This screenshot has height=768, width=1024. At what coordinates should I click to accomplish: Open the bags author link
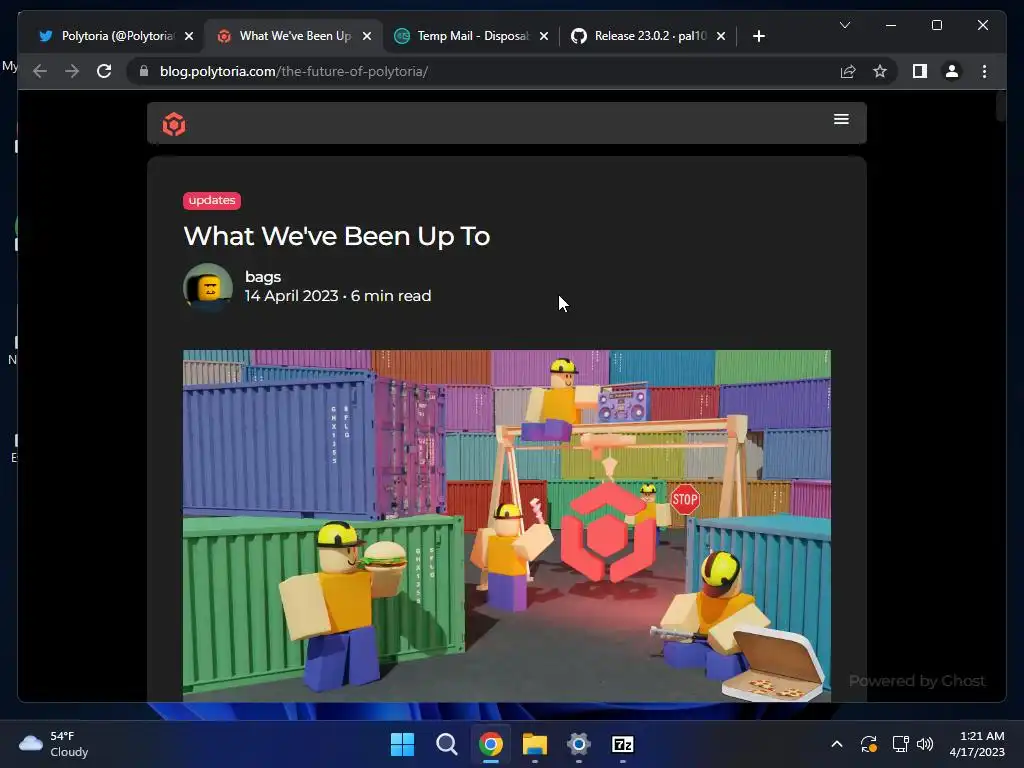click(263, 277)
